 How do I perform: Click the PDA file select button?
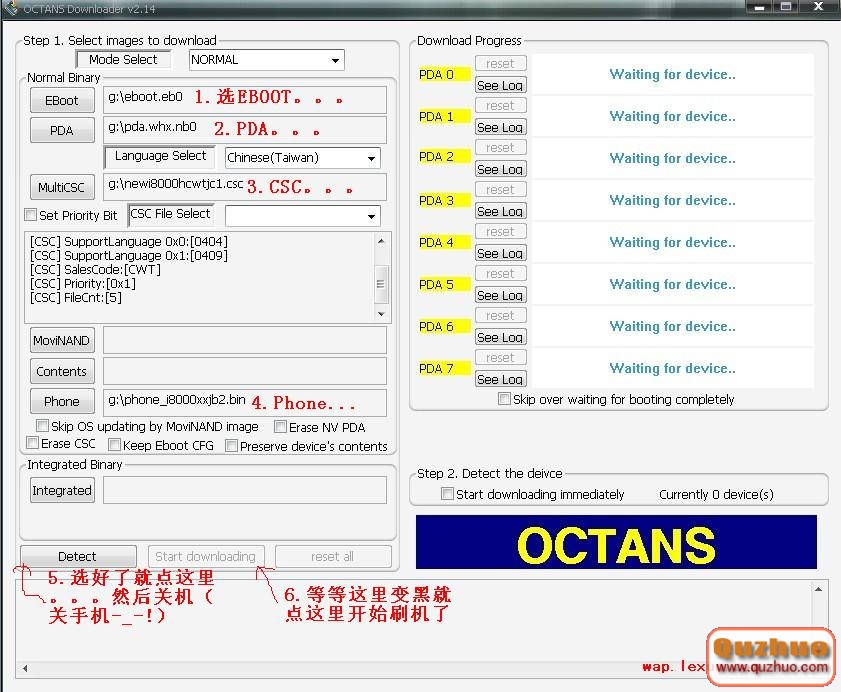pyautogui.click(x=62, y=130)
